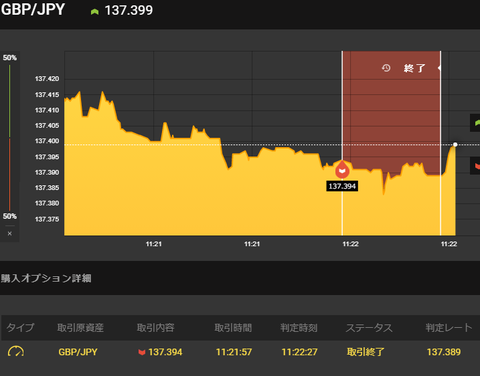
Task: Click the white expiry line at red zone's right
Action: tap(440, 143)
